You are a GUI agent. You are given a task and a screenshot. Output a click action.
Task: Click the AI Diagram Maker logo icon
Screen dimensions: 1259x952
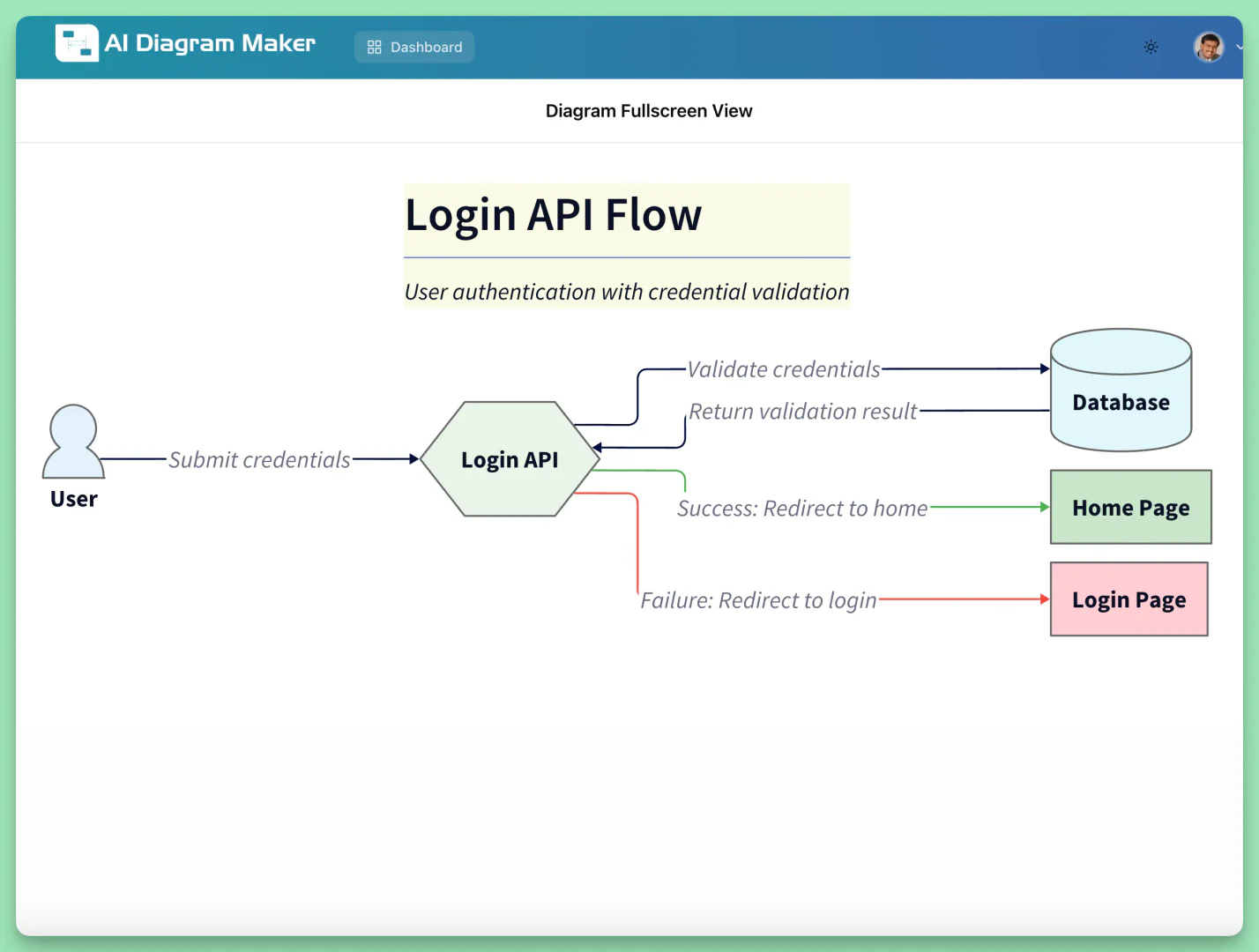pos(76,43)
